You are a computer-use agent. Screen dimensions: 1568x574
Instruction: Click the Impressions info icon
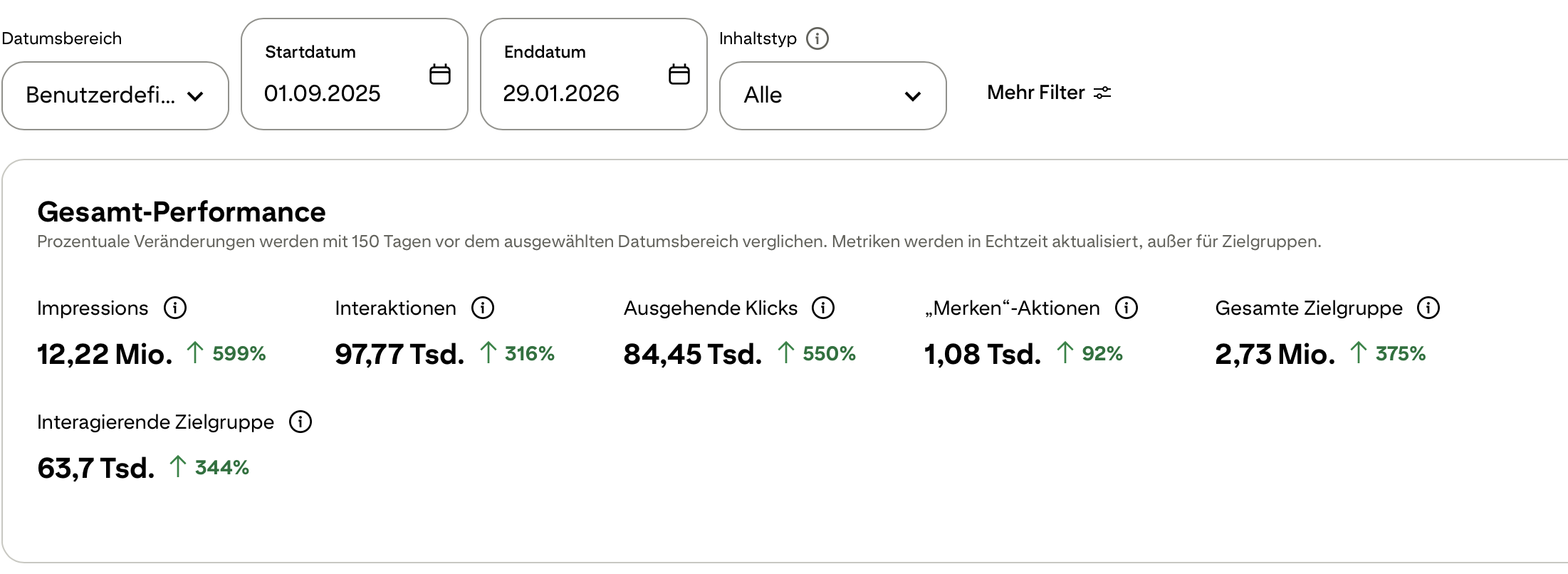pyautogui.click(x=175, y=308)
